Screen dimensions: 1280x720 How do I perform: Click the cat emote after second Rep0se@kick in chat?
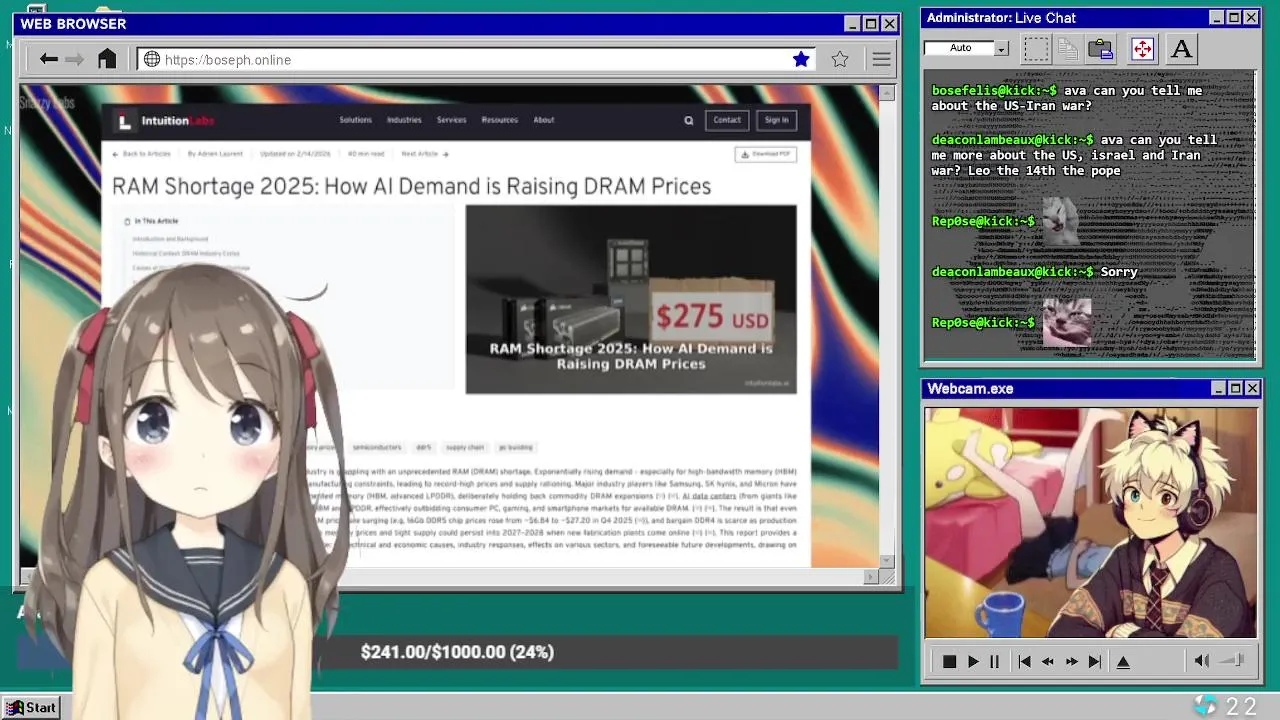coord(1067,323)
